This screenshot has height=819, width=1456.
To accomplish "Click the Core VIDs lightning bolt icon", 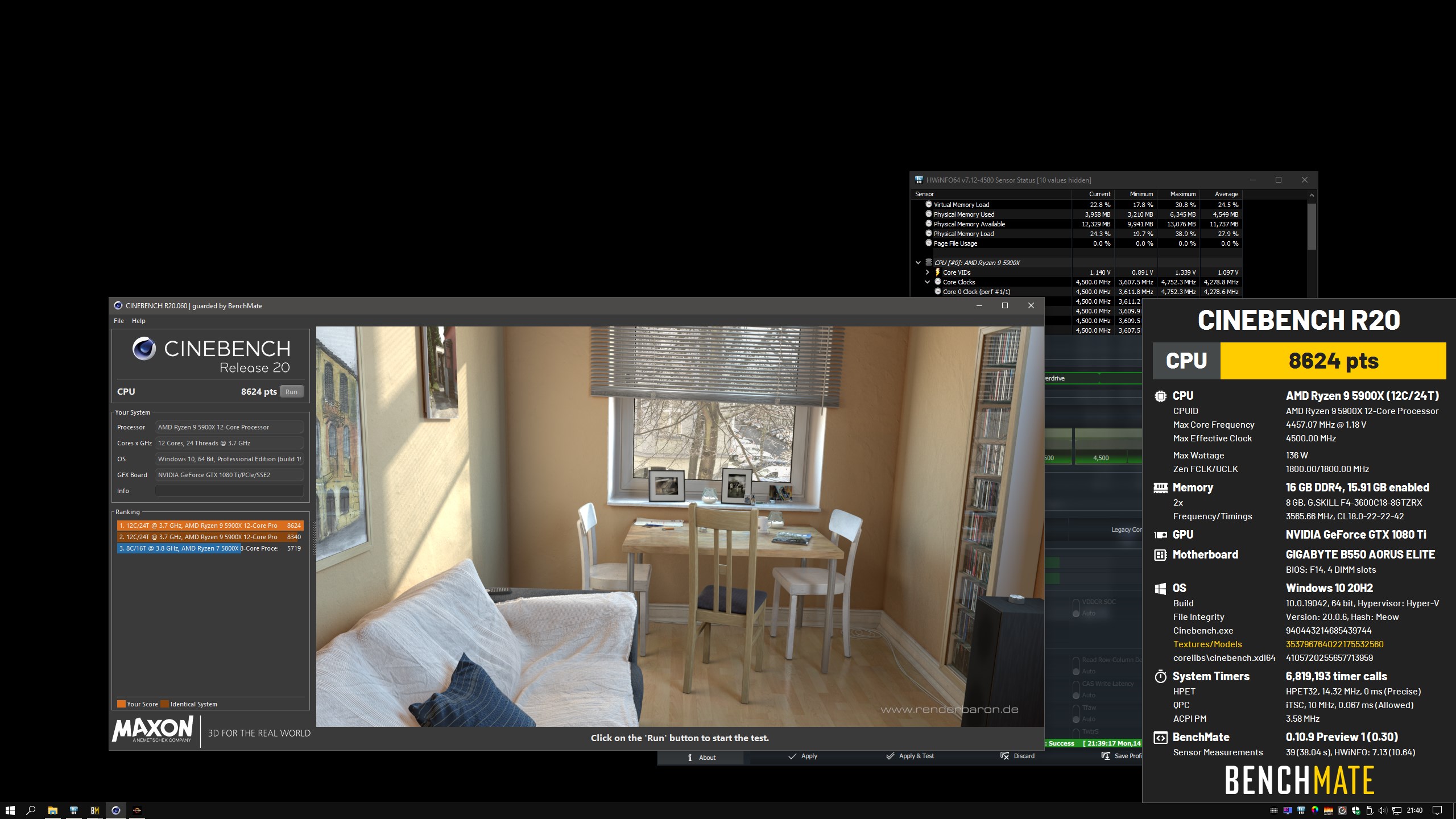I will (x=937, y=272).
